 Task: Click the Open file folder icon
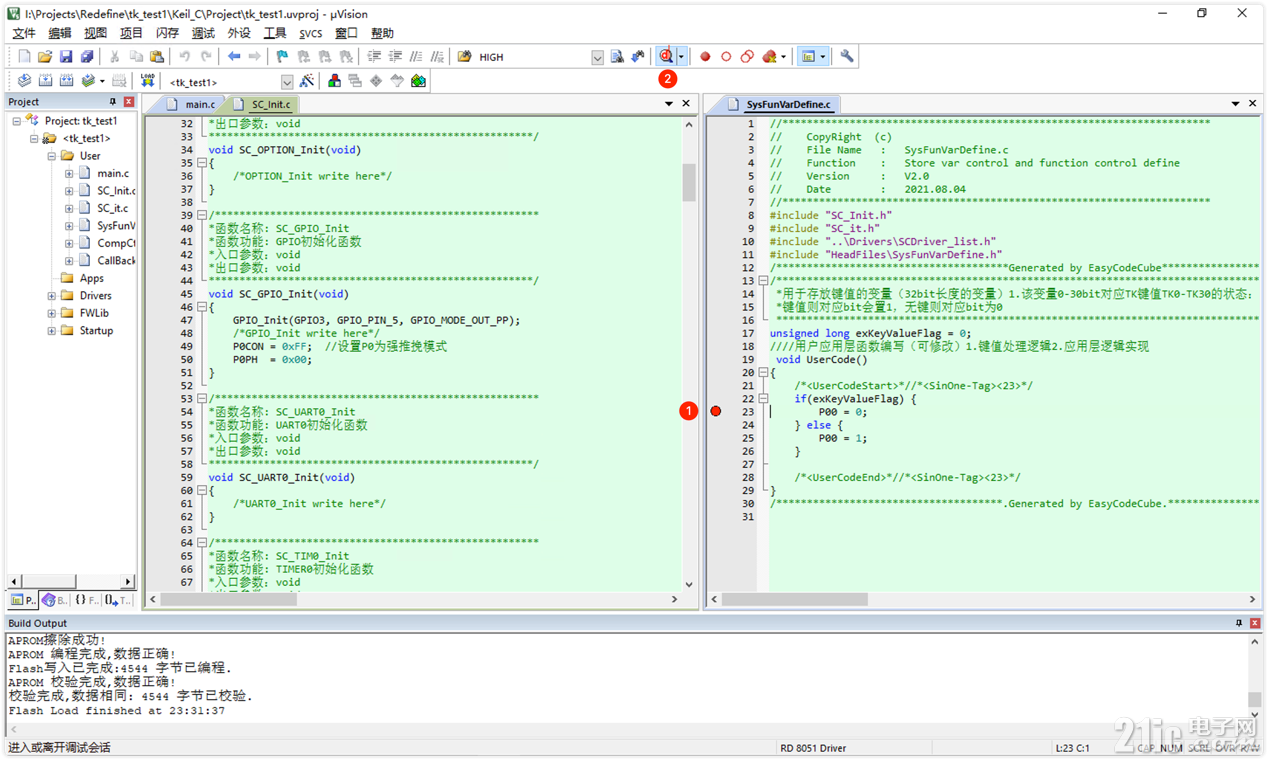click(45, 57)
